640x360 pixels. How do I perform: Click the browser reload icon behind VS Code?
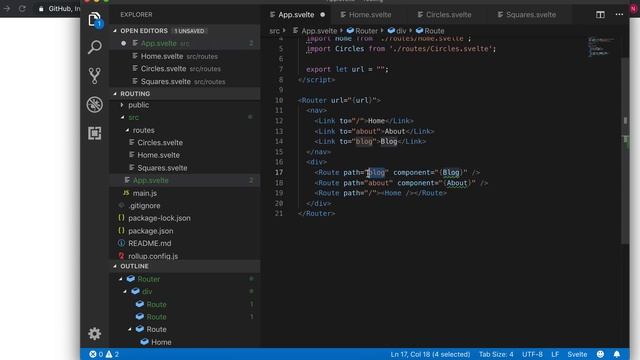coord(22,8)
